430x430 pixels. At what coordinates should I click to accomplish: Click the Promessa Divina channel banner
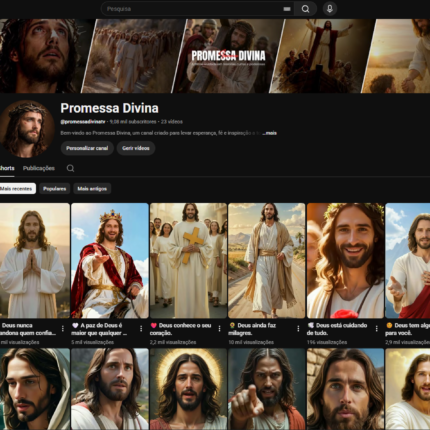coord(215,56)
